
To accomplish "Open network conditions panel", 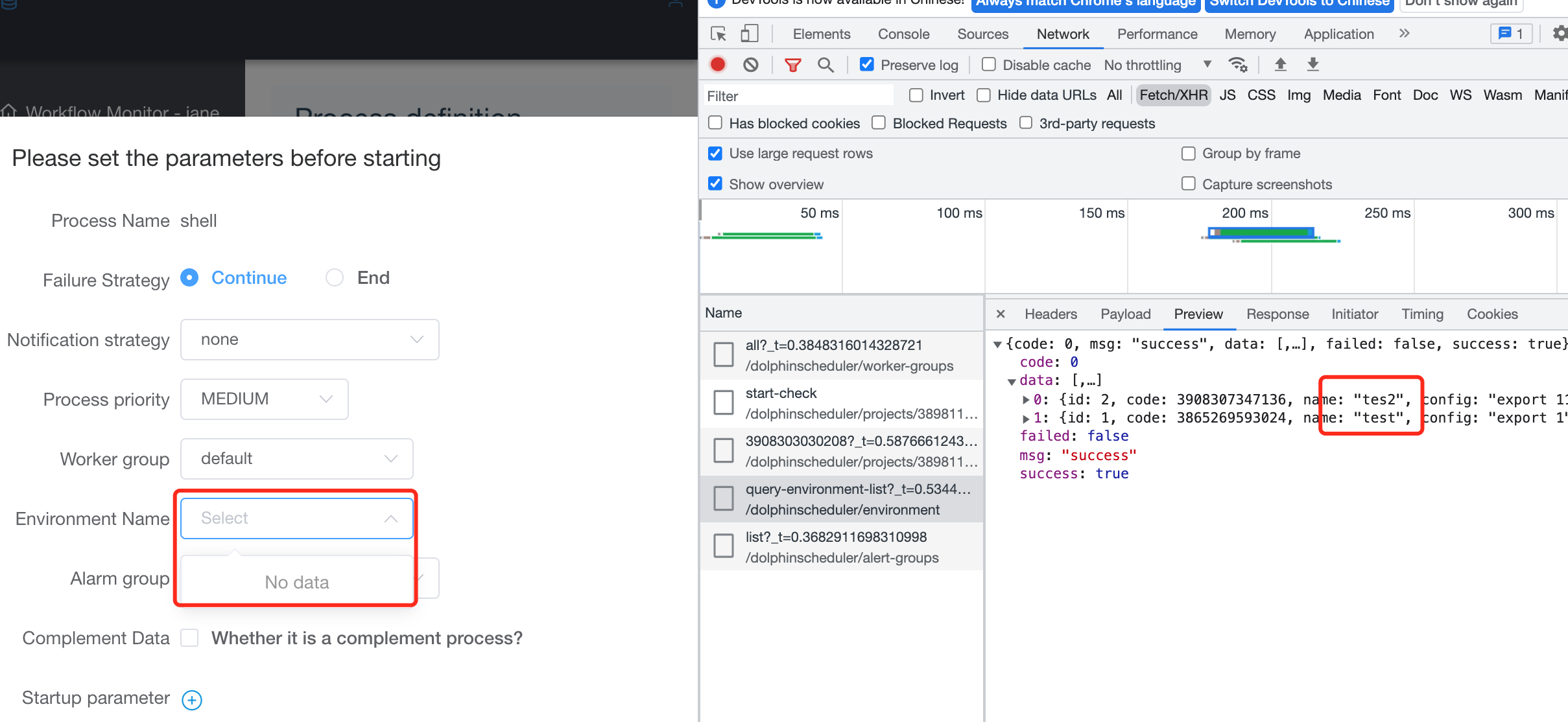I will pyautogui.click(x=1239, y=64).
